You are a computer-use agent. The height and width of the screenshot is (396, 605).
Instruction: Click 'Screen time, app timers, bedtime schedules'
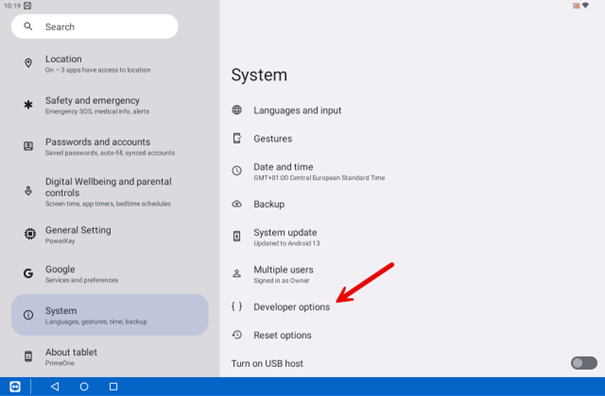point(108,203)
